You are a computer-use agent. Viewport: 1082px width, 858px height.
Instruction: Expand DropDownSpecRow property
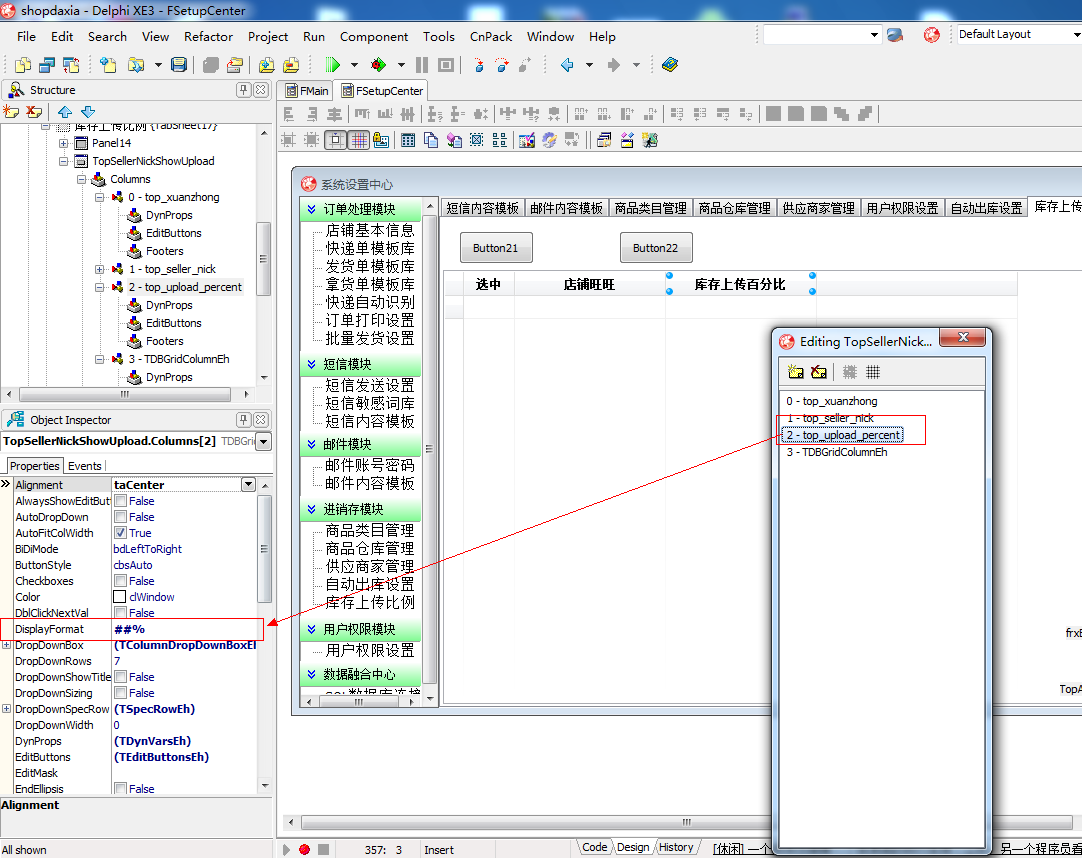coord(6,709)
